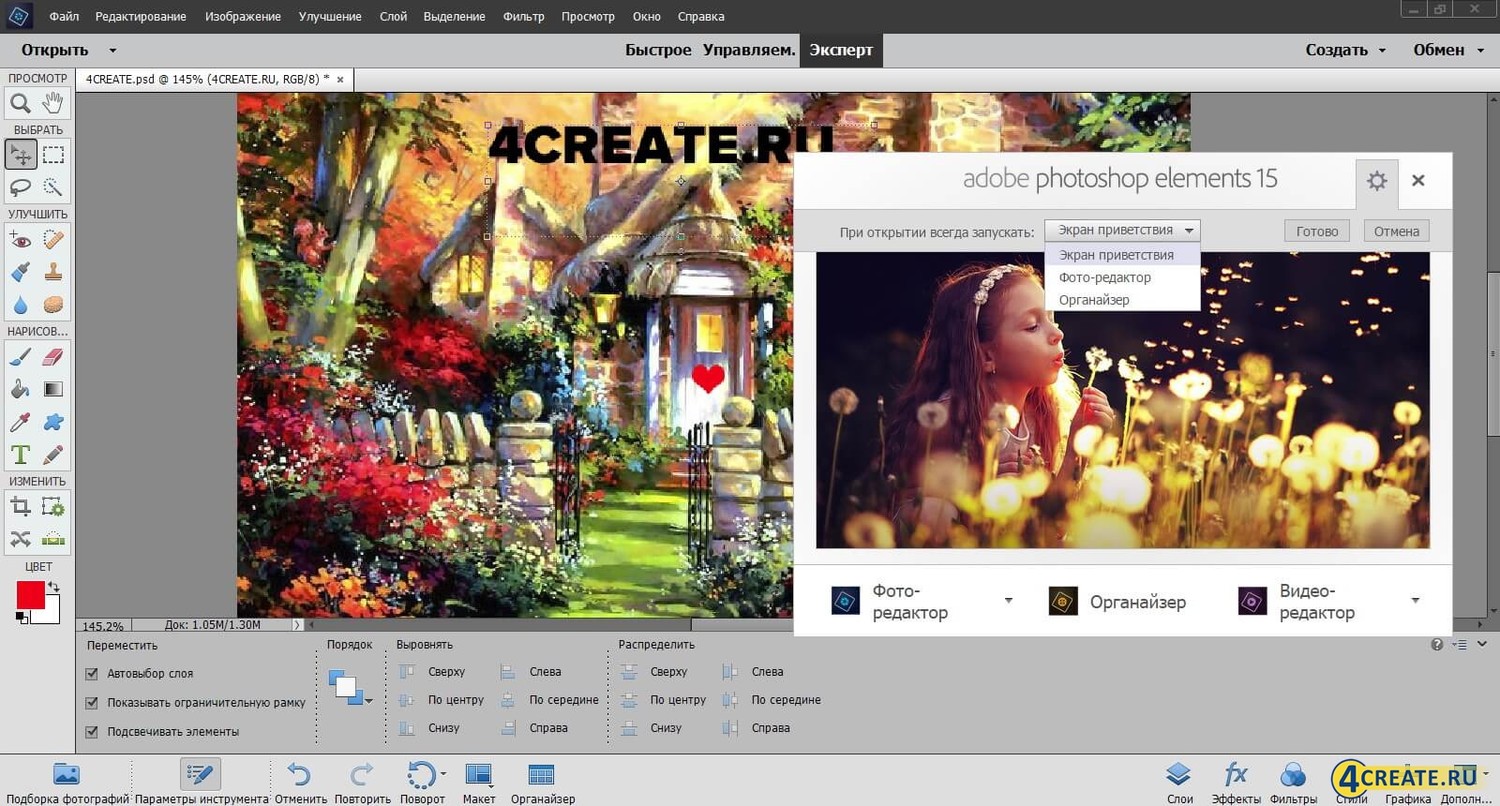
Task: Click the welcome screen dandelion image
Action: (1123, 400)
